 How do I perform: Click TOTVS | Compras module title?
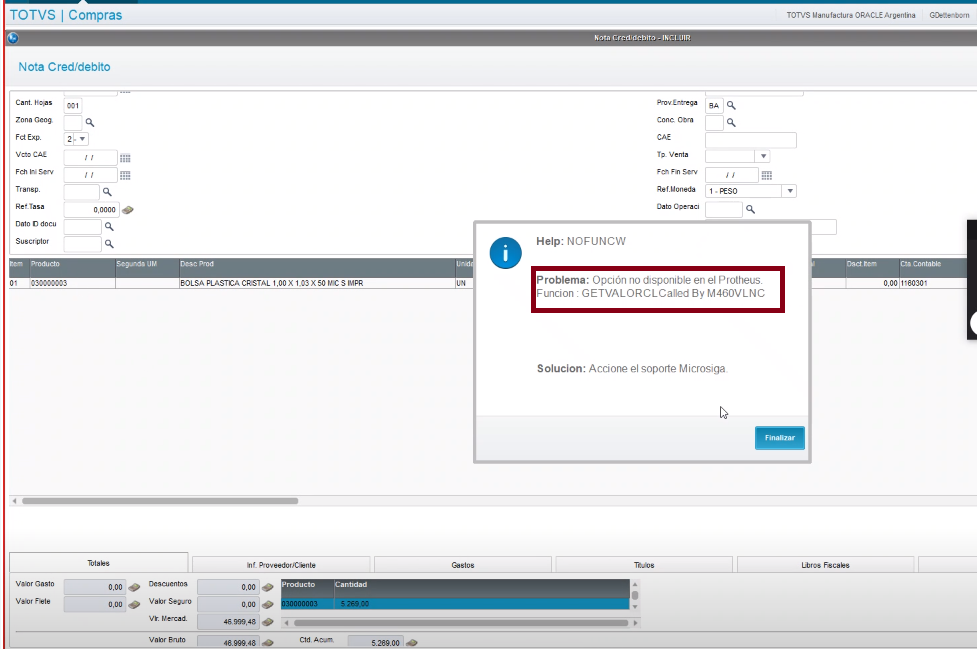tap(66, 15)
